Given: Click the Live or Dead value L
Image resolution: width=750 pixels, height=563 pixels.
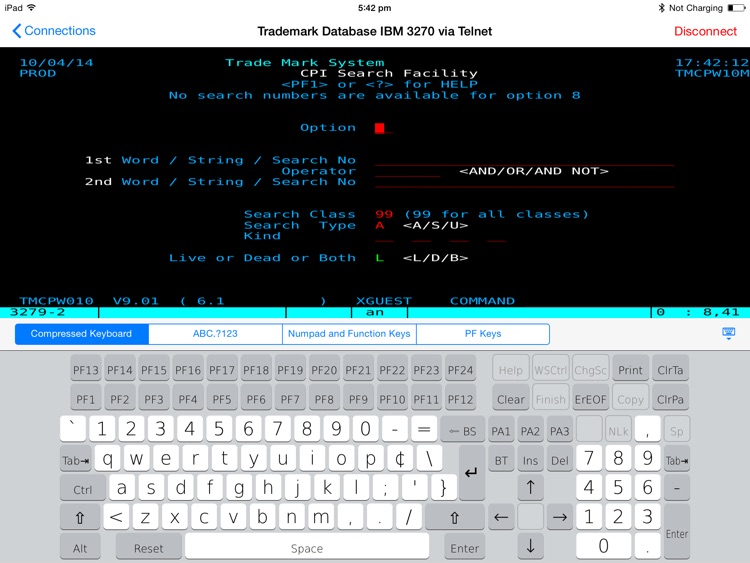Looking at the screenshot, I should tap(380, 258).
